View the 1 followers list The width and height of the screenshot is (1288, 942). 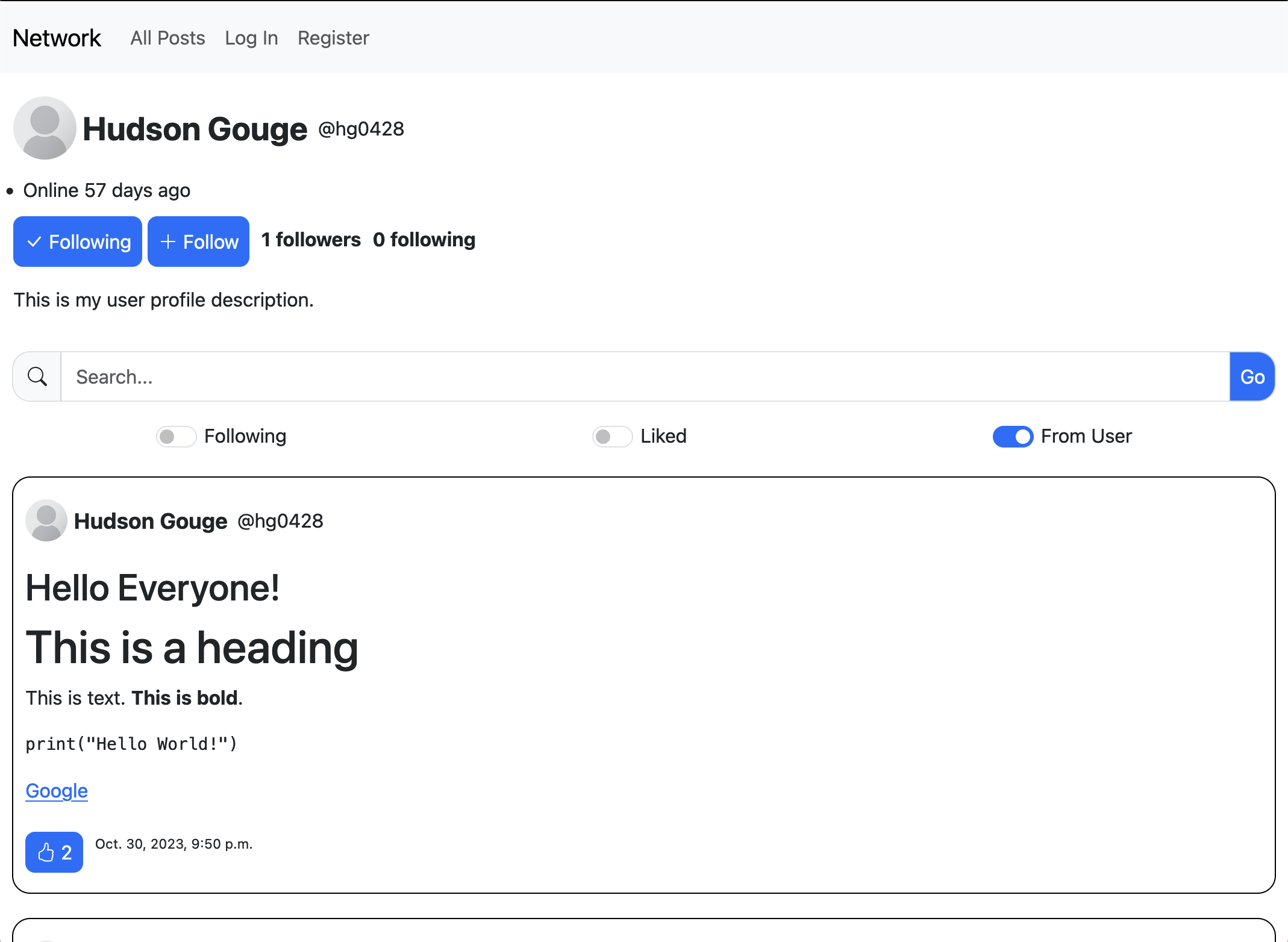tap(311, 240)
